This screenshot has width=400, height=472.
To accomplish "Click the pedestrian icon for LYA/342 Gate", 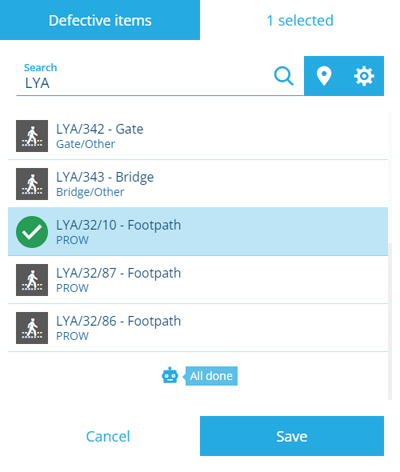I will pos(32,136).
